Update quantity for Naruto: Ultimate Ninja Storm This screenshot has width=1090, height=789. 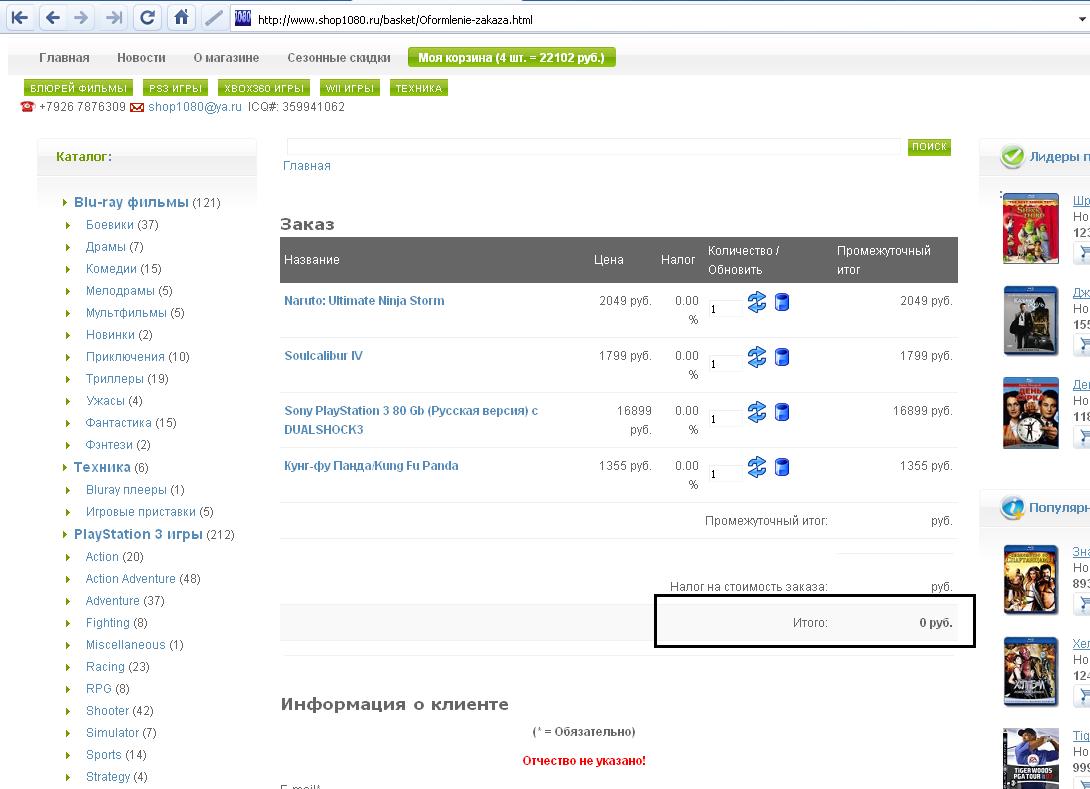(x=756, y=302)
